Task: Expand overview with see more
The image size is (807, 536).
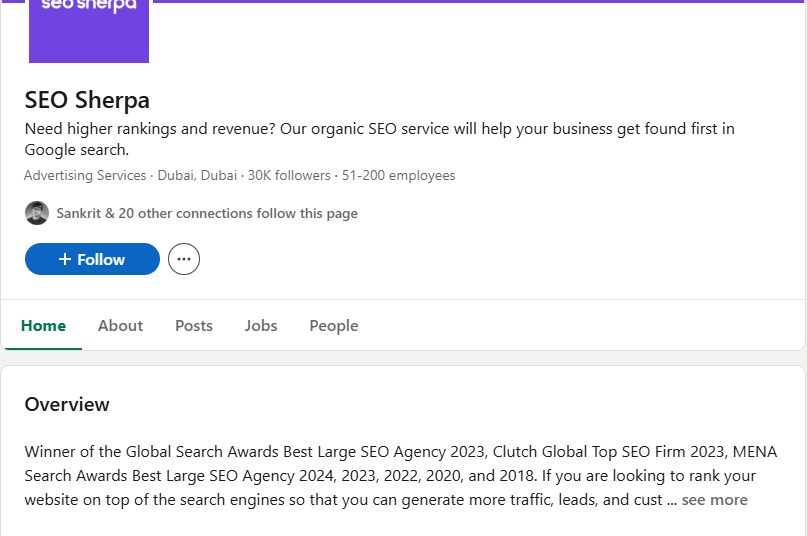Action: (714, 499)
